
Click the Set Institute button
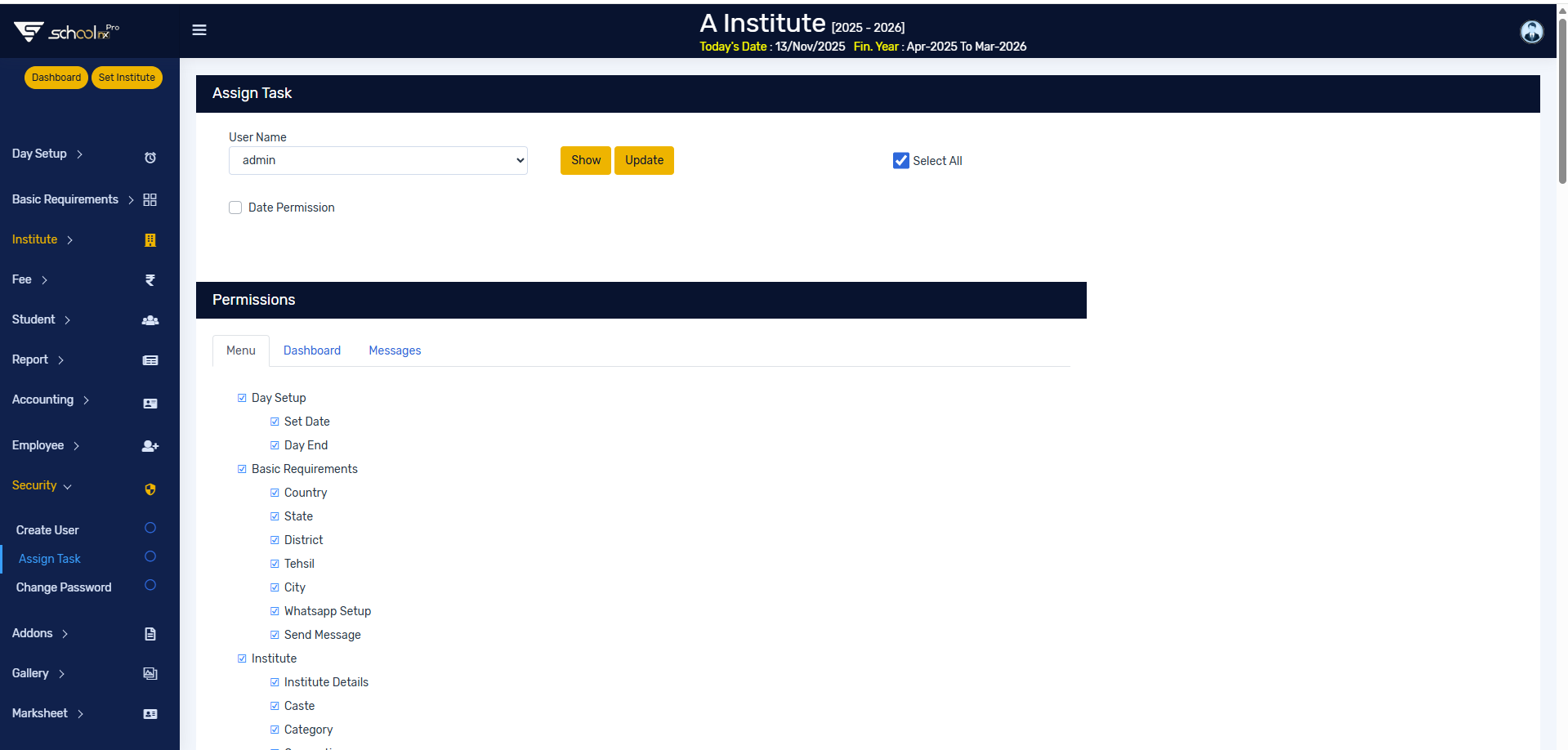point(127,78)
